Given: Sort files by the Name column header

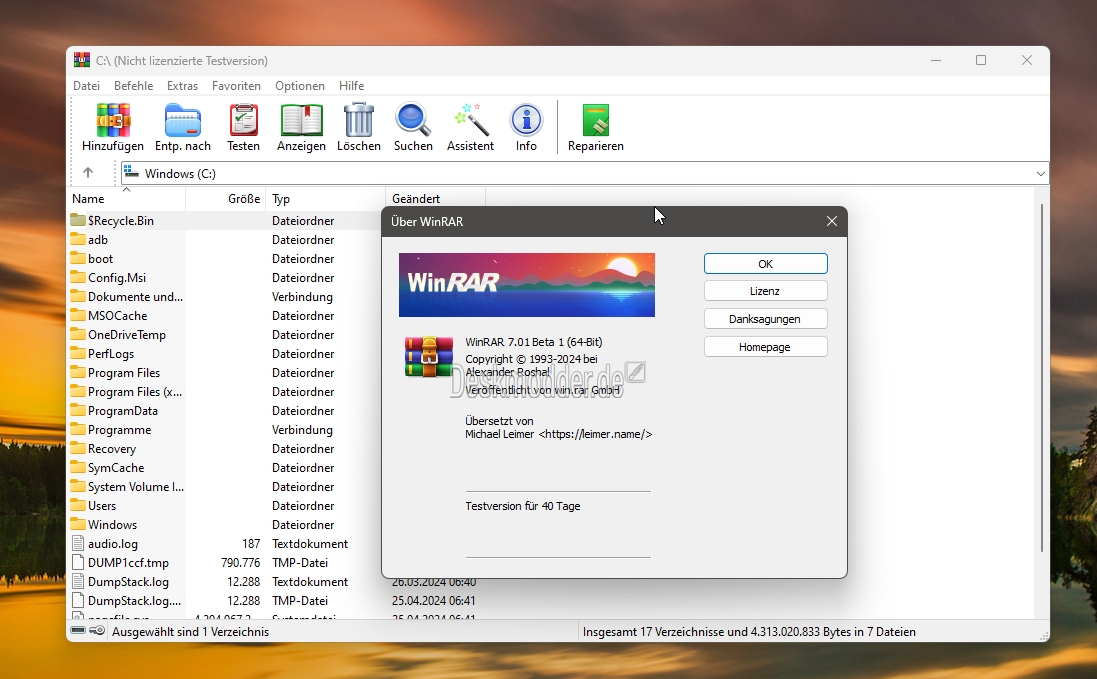Looking at the screenshot, I should (x=127, y=199).
